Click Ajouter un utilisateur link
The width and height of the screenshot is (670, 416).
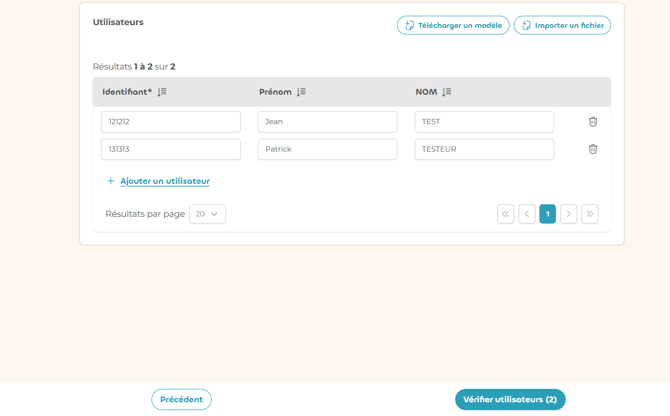point(164,181)
